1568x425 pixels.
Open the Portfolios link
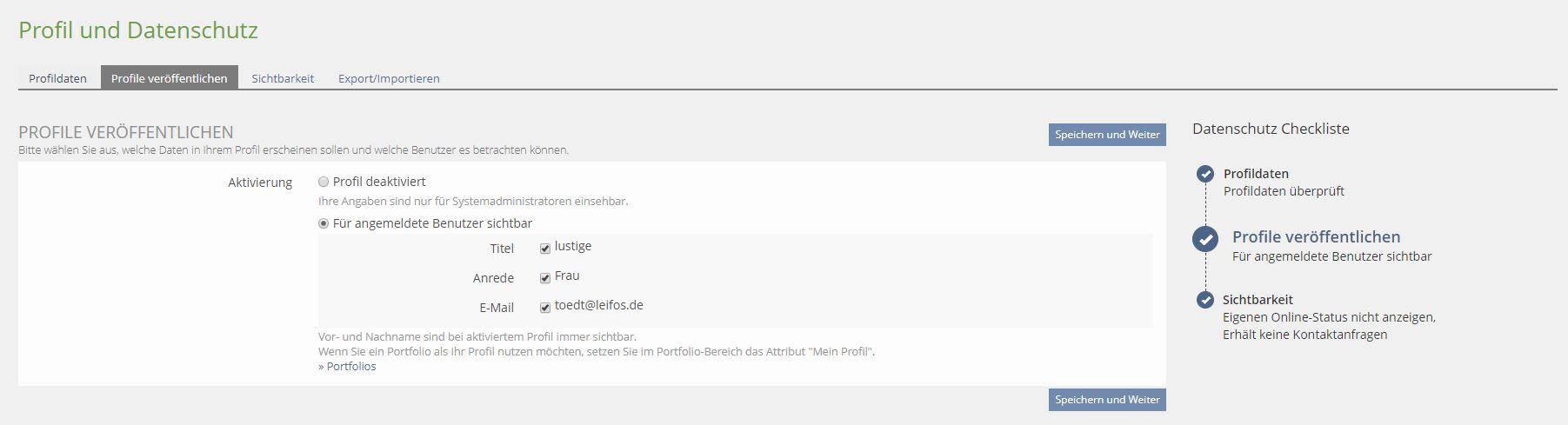tap(350, 367)
